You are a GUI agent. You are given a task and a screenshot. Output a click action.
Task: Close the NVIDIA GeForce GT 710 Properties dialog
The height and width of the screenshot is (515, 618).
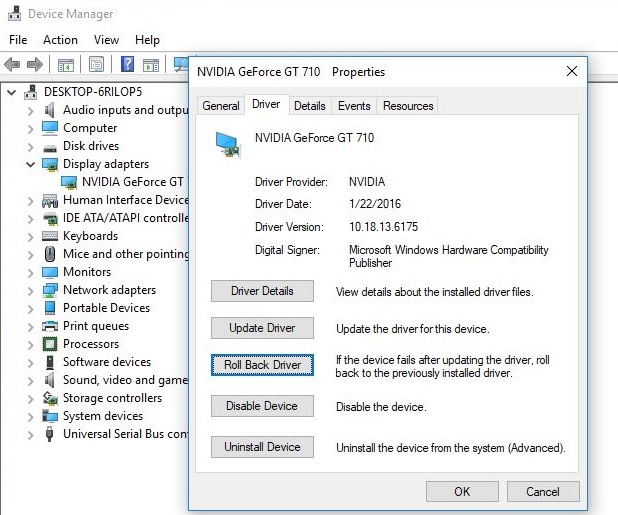572,71
